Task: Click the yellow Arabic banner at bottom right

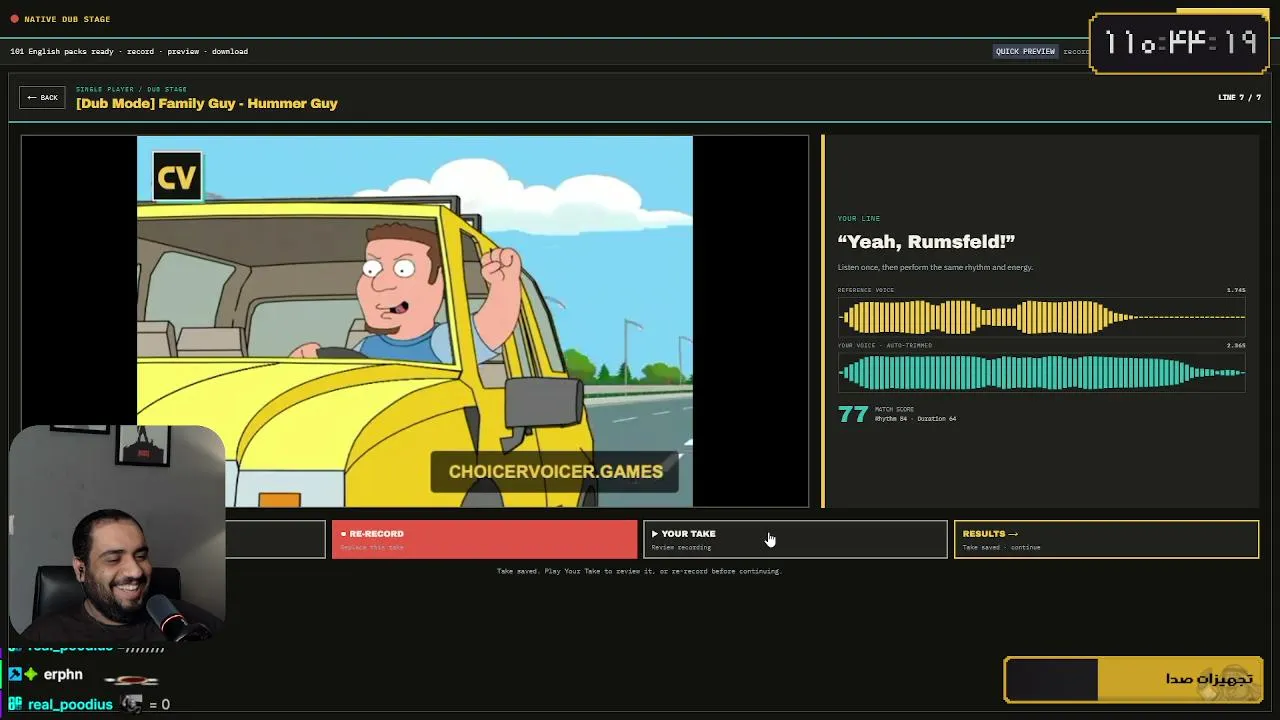Action: click(x=1134, y=680)
